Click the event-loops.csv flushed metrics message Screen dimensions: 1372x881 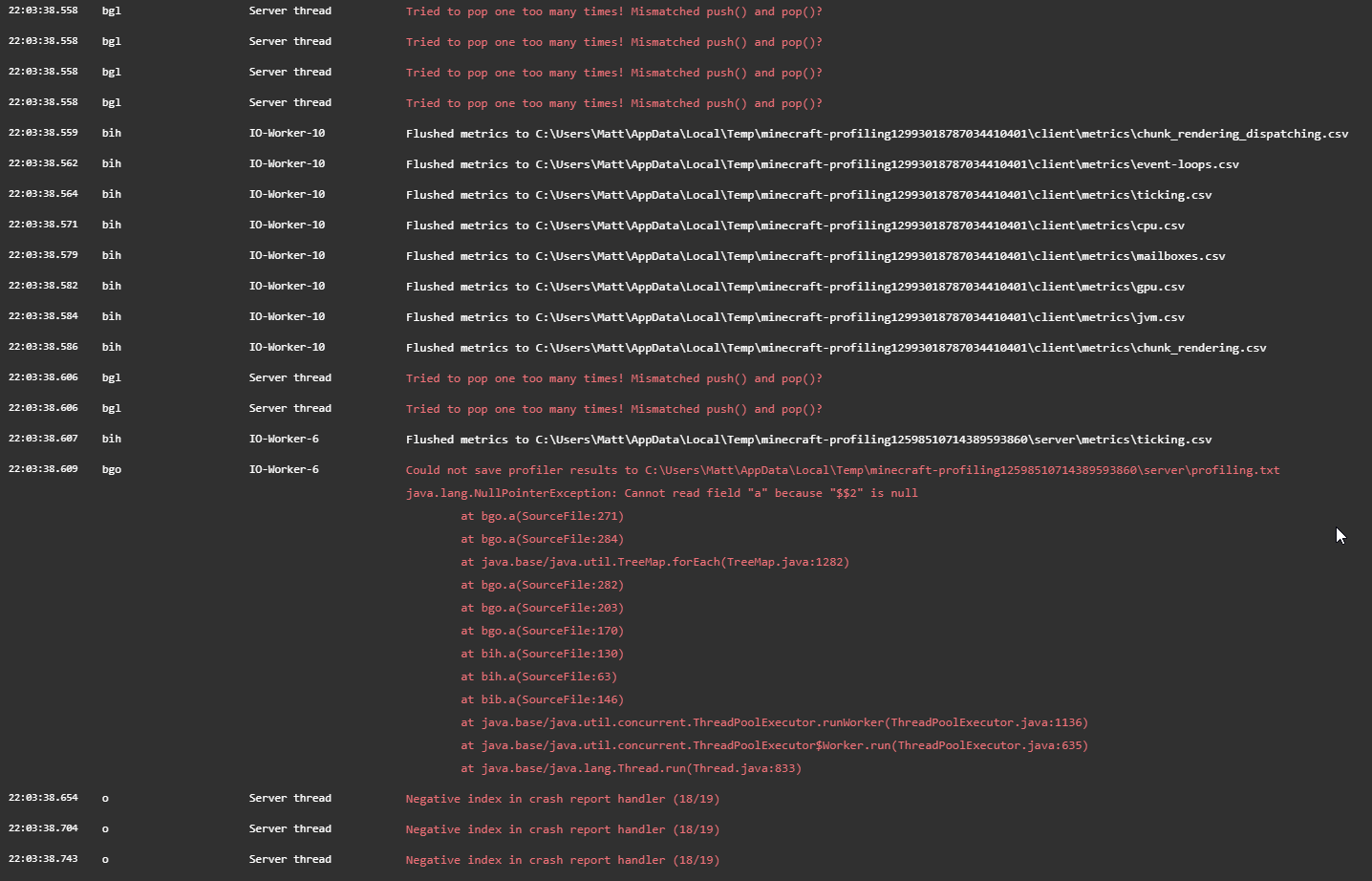point(822,164)
